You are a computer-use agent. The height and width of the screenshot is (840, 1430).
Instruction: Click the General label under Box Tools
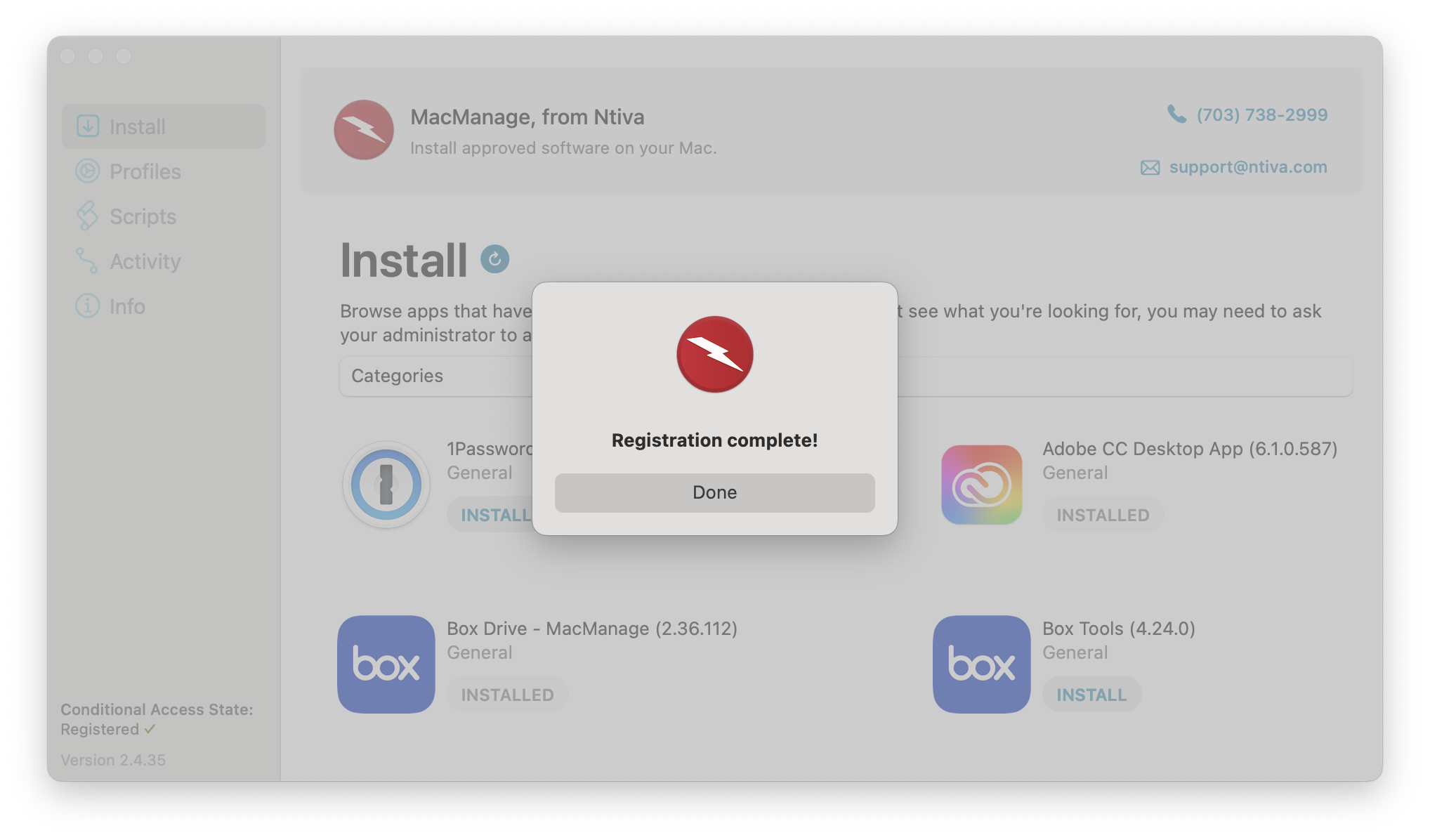[x=1075, y=652]
